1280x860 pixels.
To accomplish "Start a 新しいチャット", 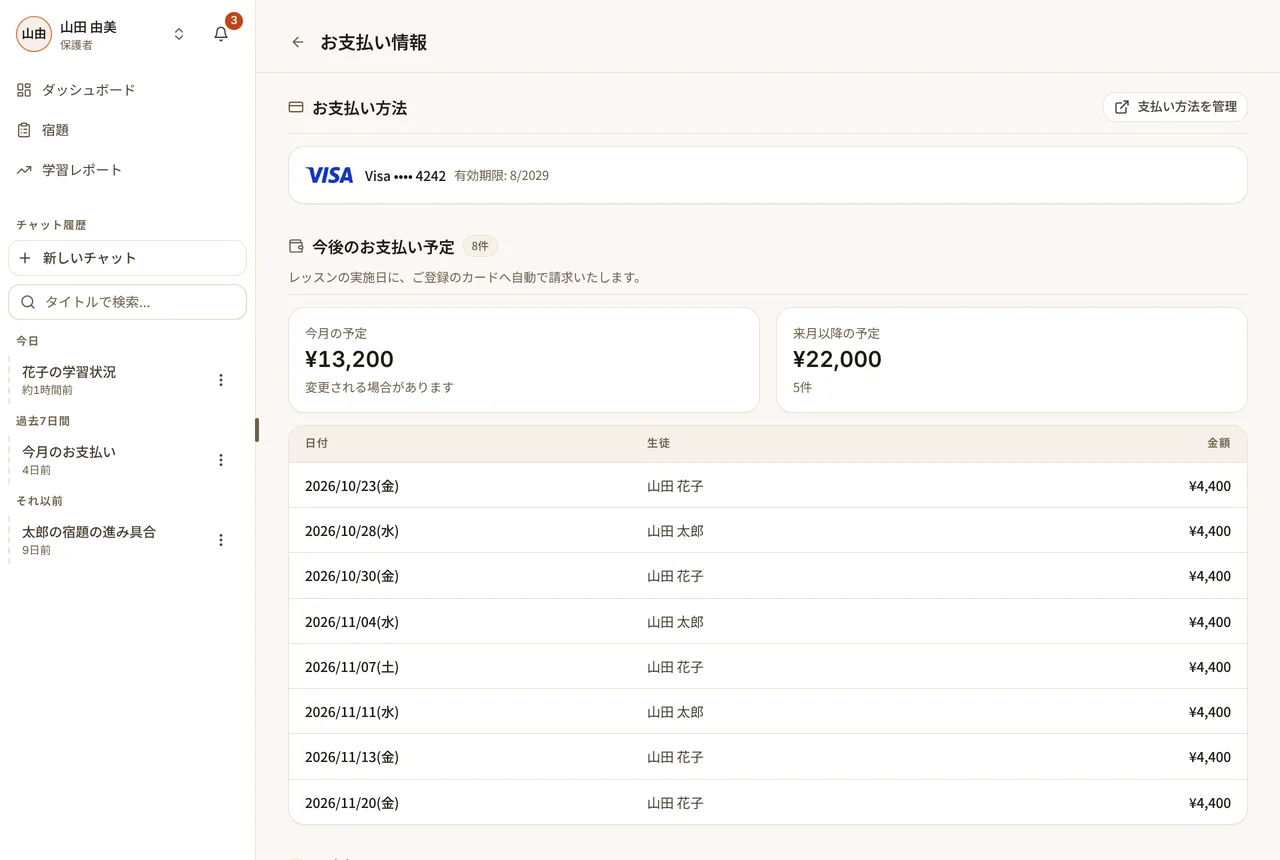I will click(128, 258).
